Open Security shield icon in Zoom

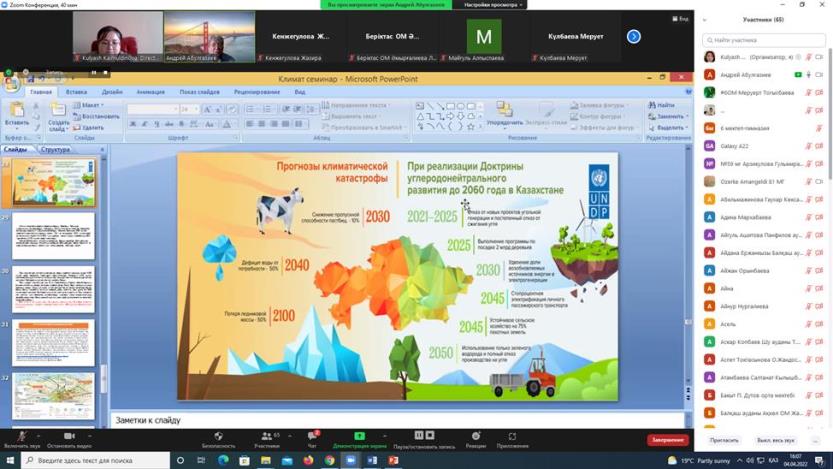218,437
